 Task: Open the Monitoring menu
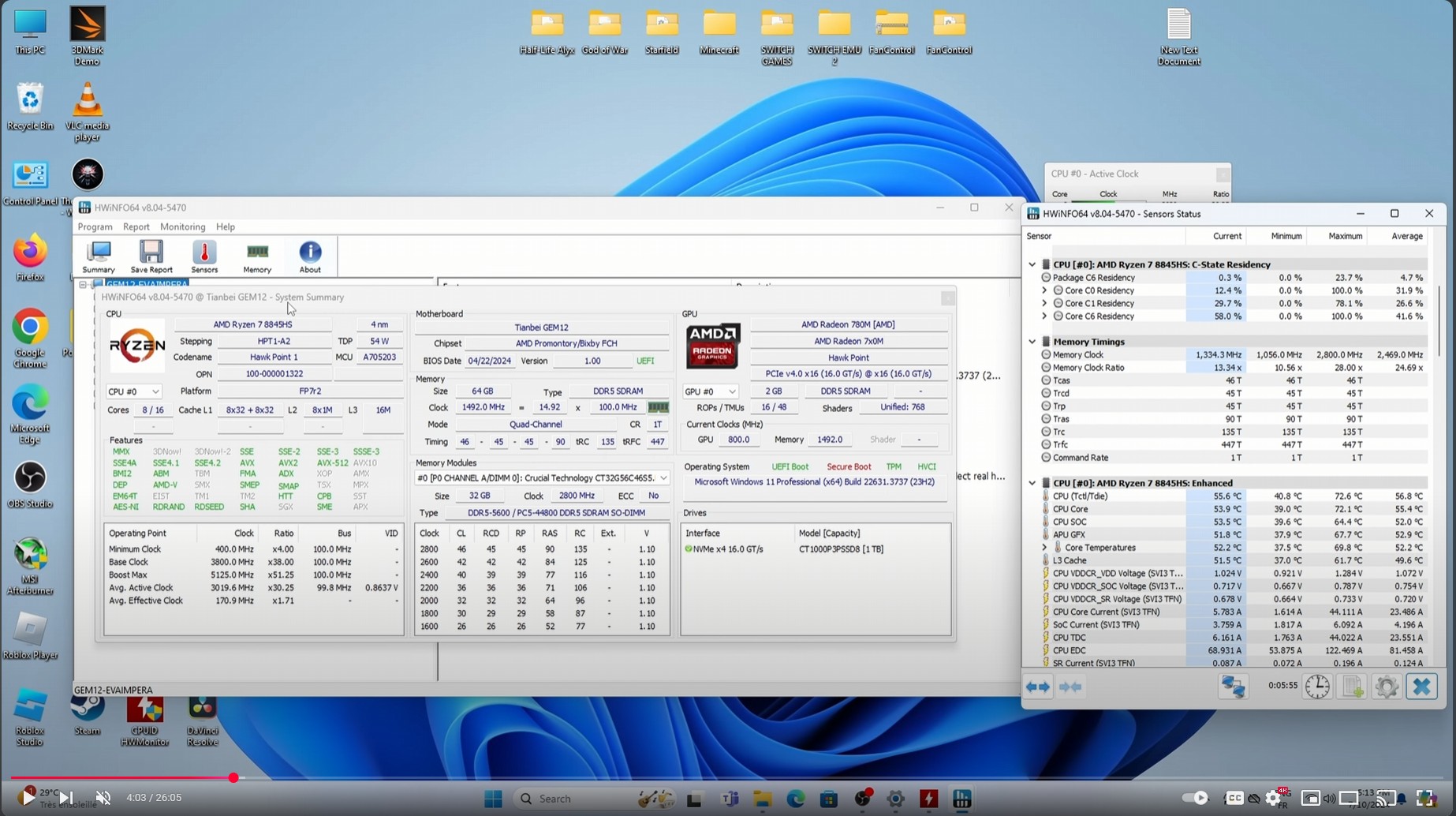tap(182, 226)
